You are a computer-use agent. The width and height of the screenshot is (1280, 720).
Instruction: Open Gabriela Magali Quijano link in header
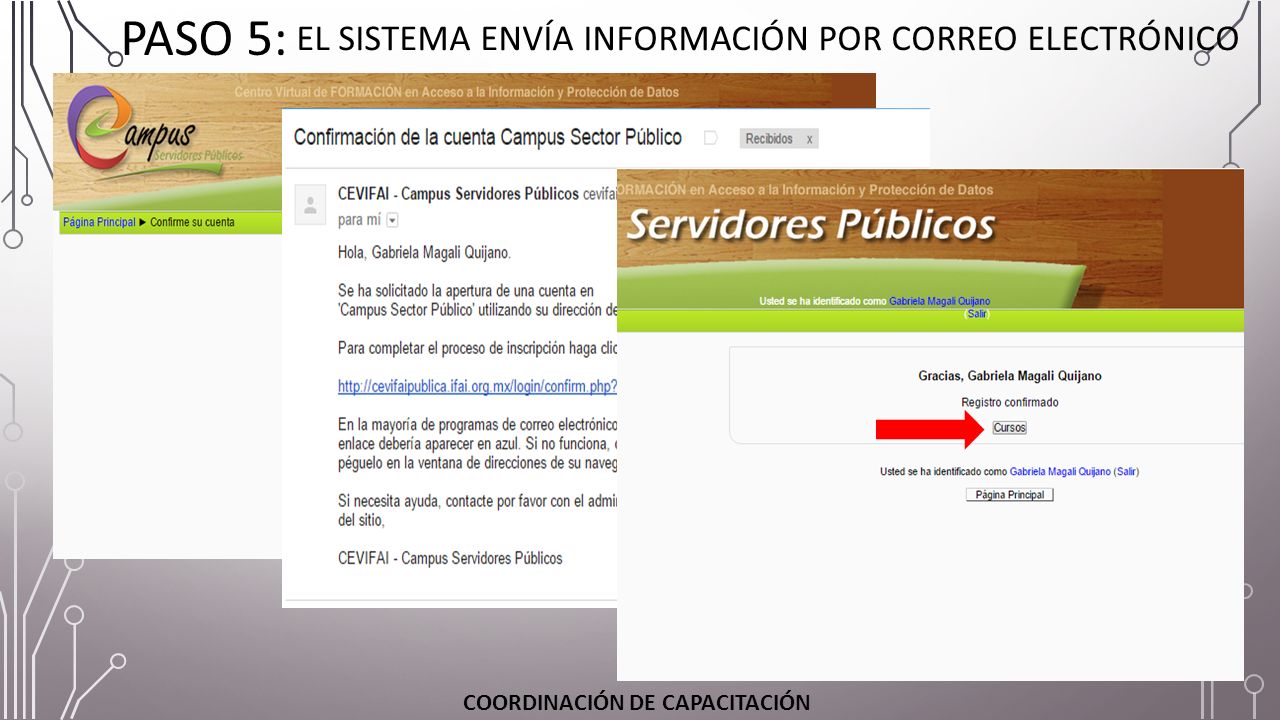pyautogui.click(x=940, y=301)
